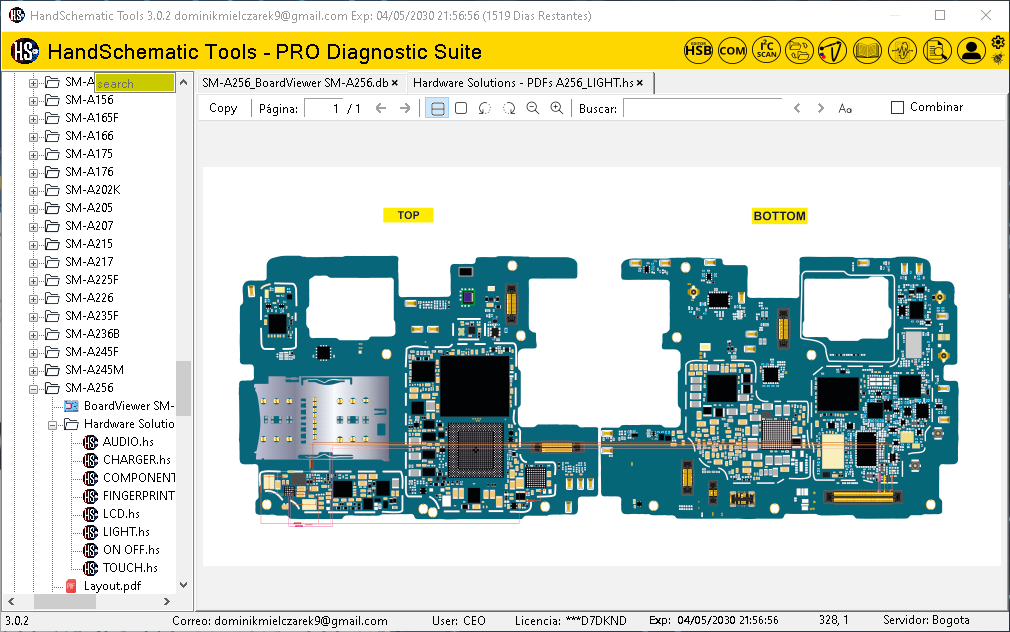Open BoardViewer SM- database item
Viewport: 1010px width, 632px height.
point(129,406)
